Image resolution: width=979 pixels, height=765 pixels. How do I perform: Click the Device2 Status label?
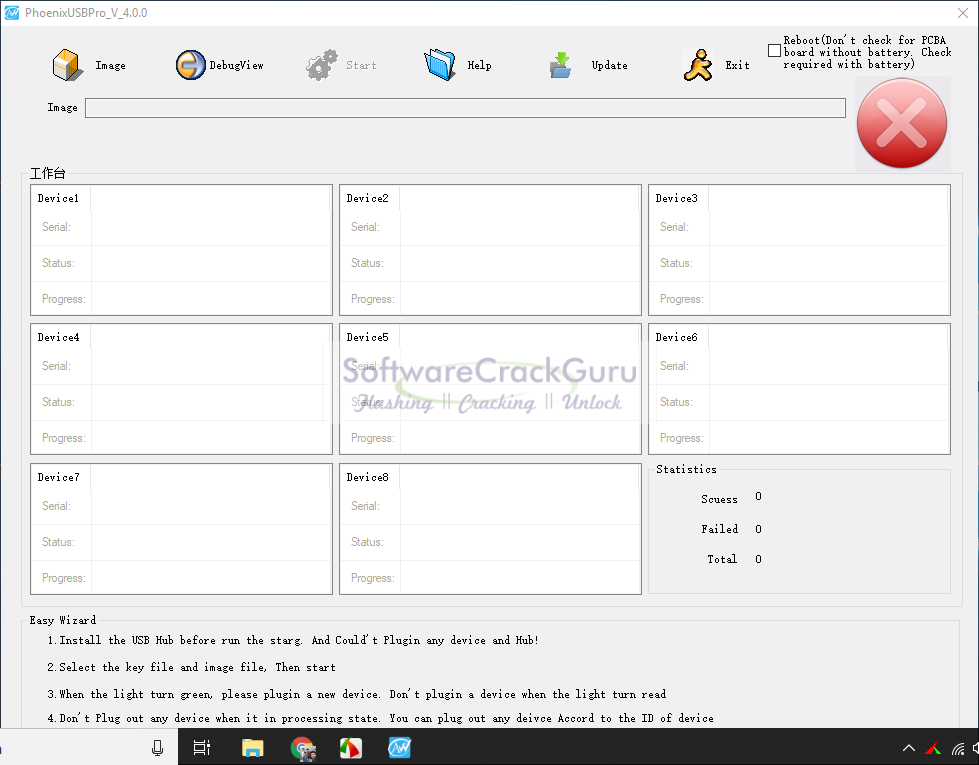pos(367,264)
